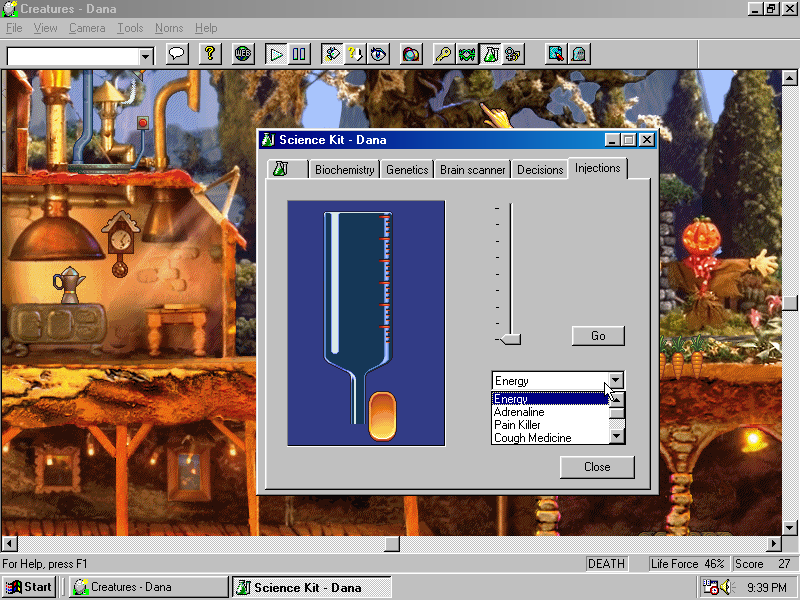The image size is (800, 600).
Task: Click the camera lens toolbar icon
Action: click(411, 54)
